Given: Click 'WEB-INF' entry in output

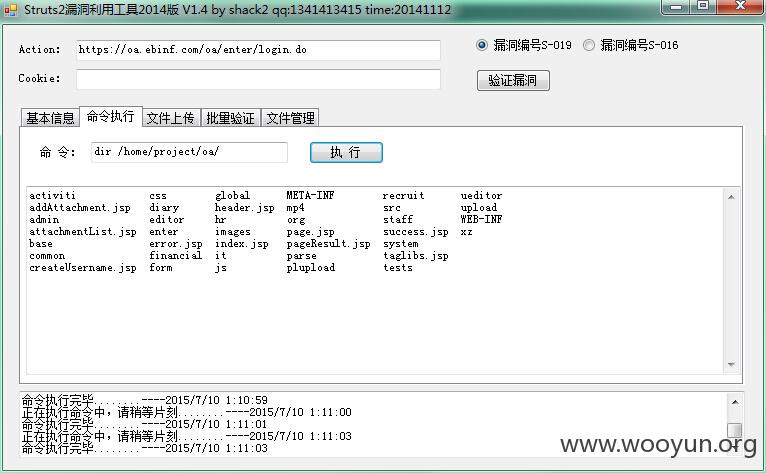Looking at the screenshot, I should [481, 219].
